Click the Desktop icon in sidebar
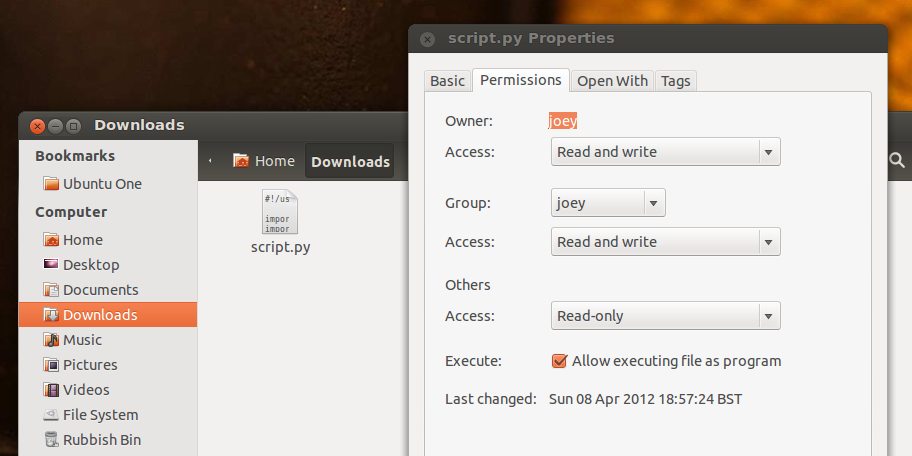 (x=51, y=265)
